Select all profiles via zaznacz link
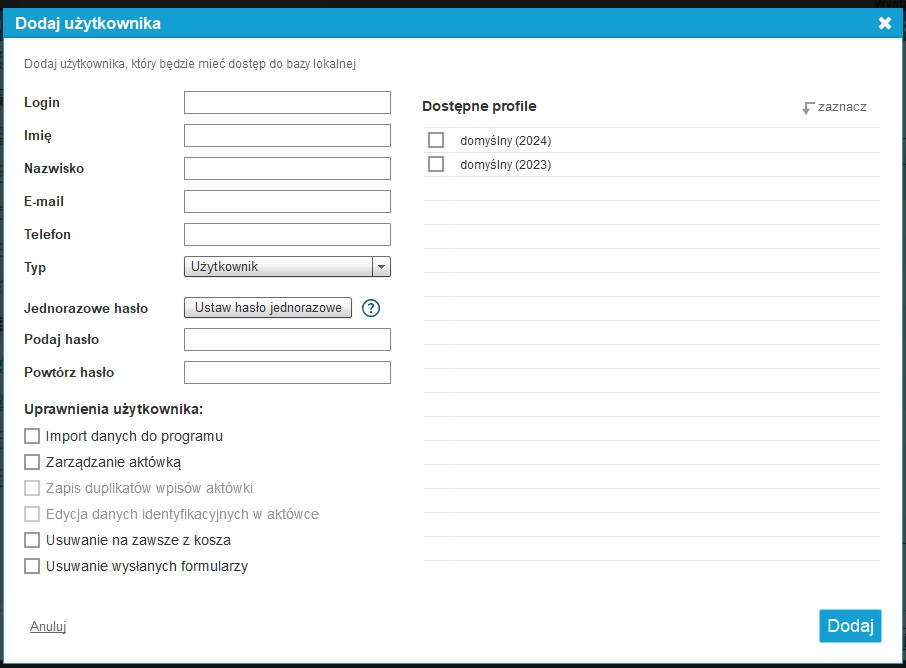The width and height of the screenshot is (906, 668). (842, 107)
